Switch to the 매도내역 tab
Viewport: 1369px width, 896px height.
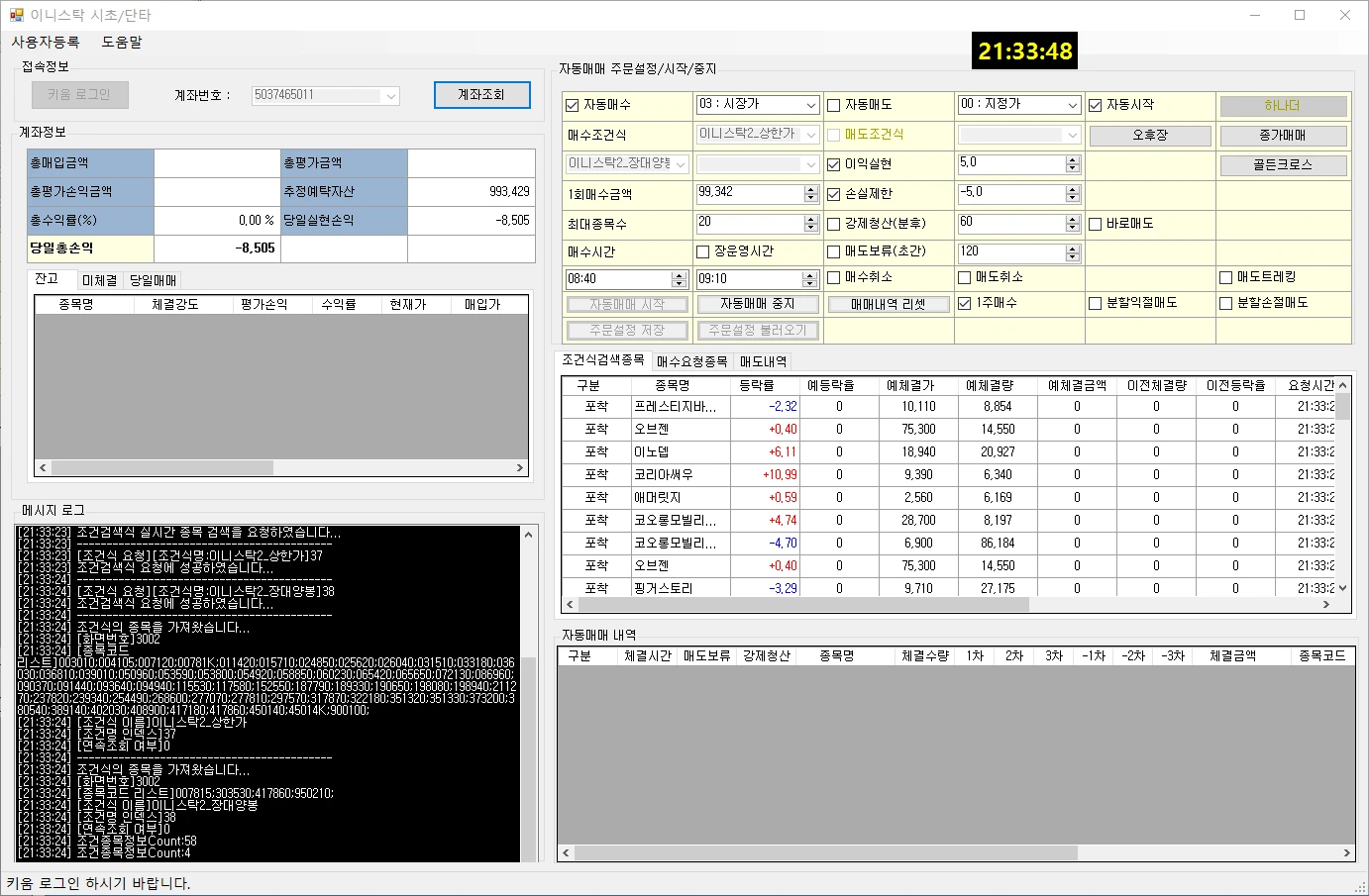(763, 361)
